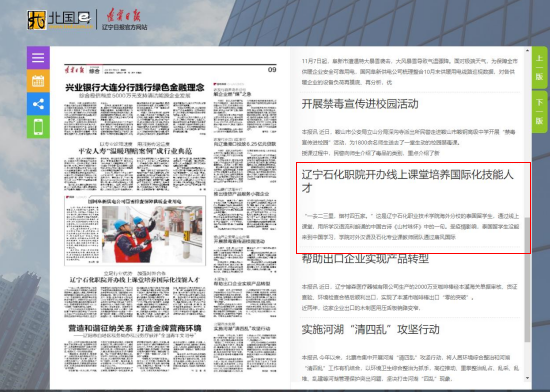Open article 开展禁毒宣传进校园活动

360,104
